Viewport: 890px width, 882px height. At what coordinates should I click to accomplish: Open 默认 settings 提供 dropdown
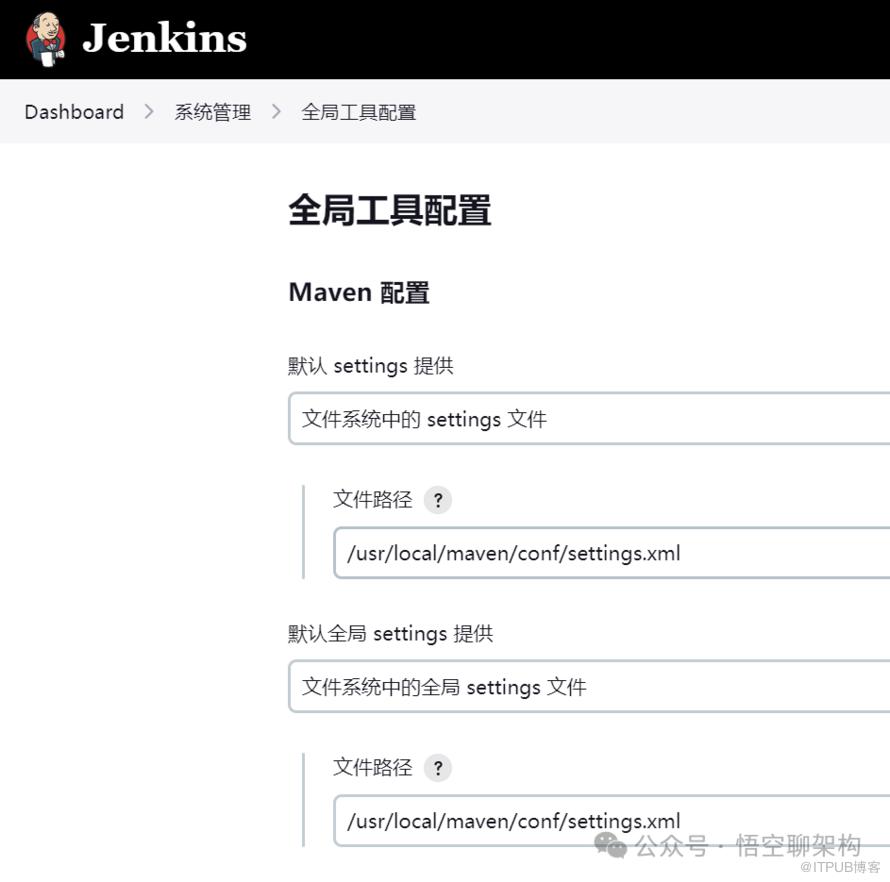click(589, 419)
